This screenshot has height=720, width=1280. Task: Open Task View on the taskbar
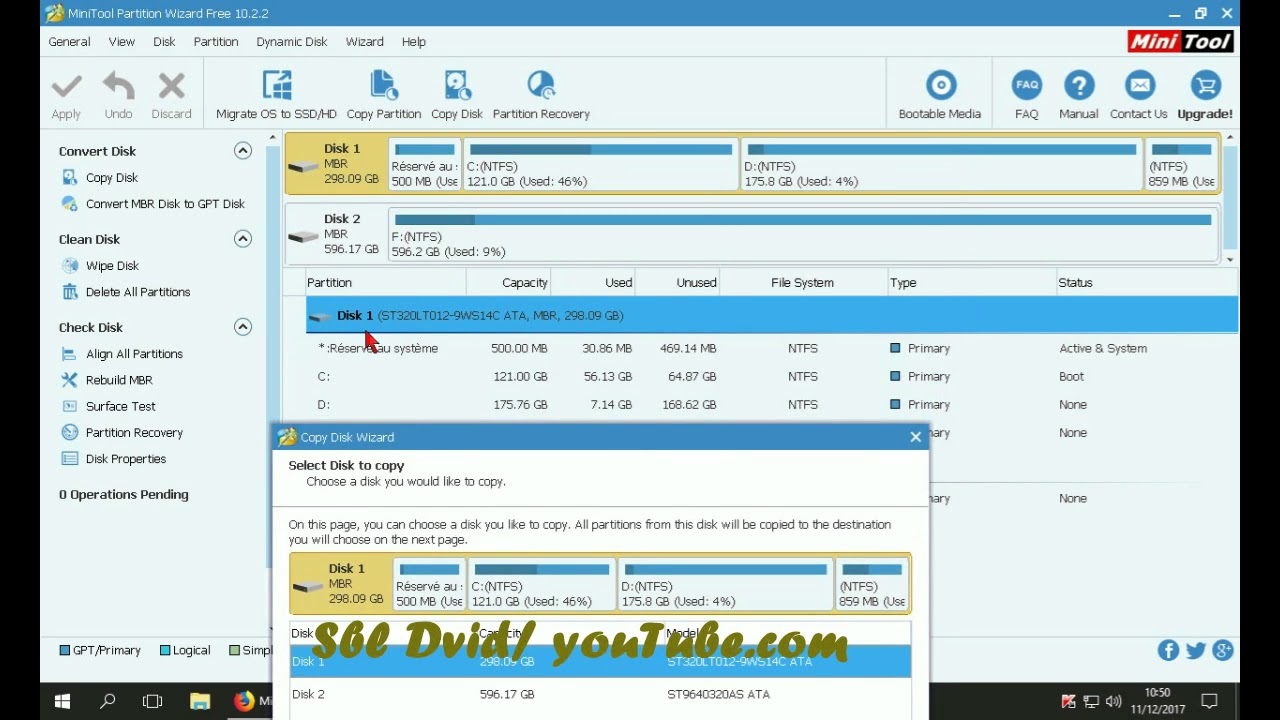pyautogui.click(x=152, y=702)
